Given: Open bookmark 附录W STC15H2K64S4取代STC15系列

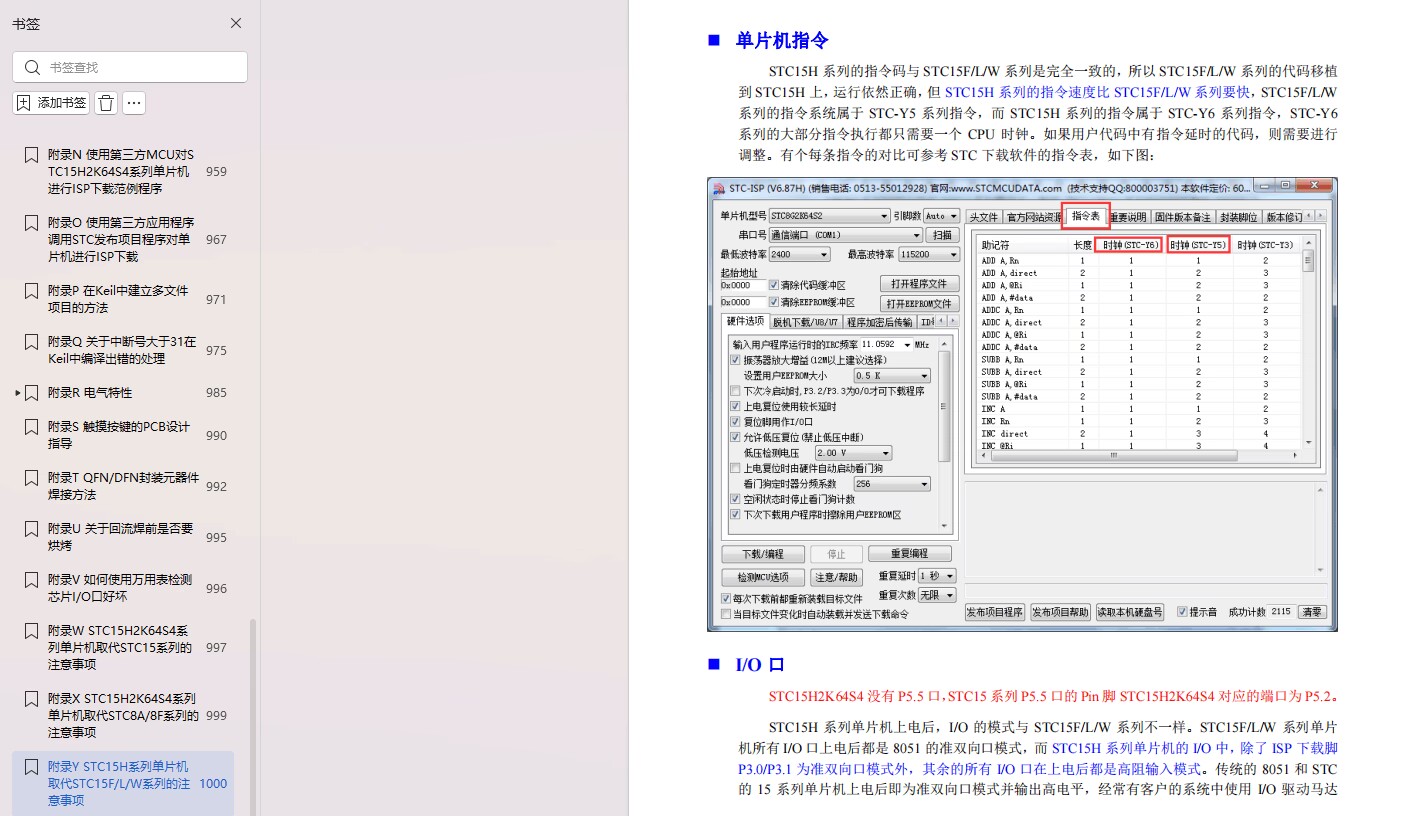Looking at the screenshot, I should (x=120, y=648).
